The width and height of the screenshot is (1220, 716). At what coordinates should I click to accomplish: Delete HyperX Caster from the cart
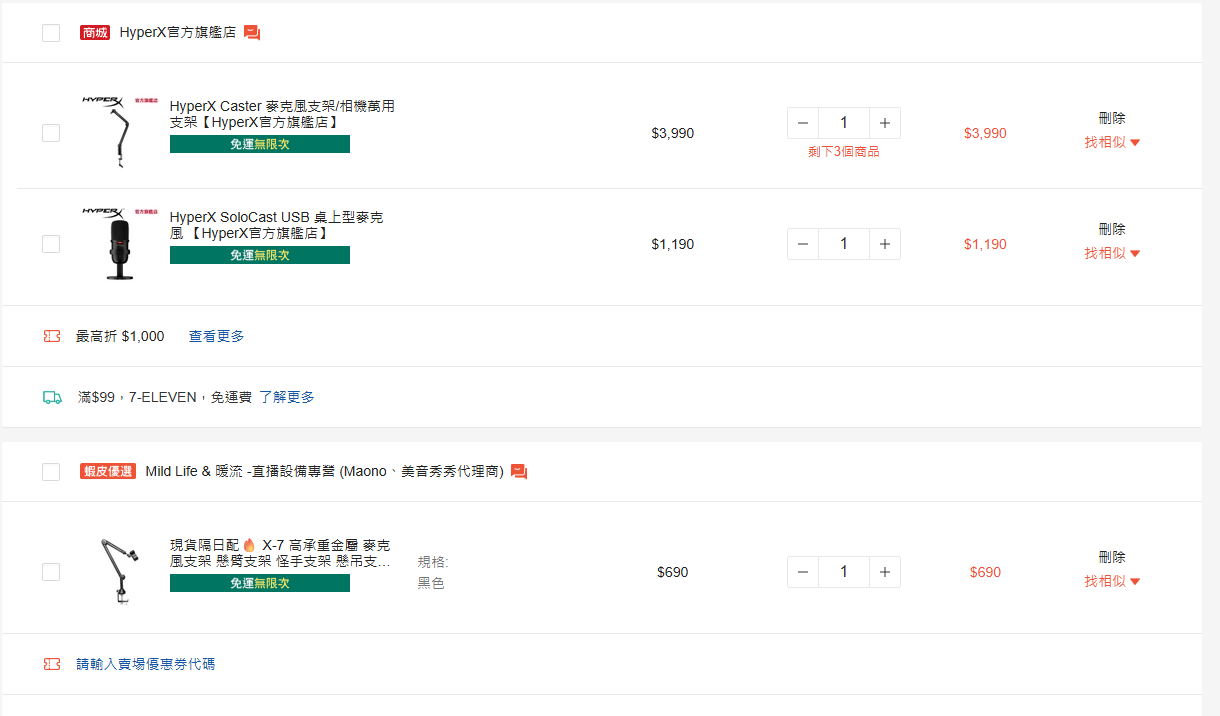1112,118
